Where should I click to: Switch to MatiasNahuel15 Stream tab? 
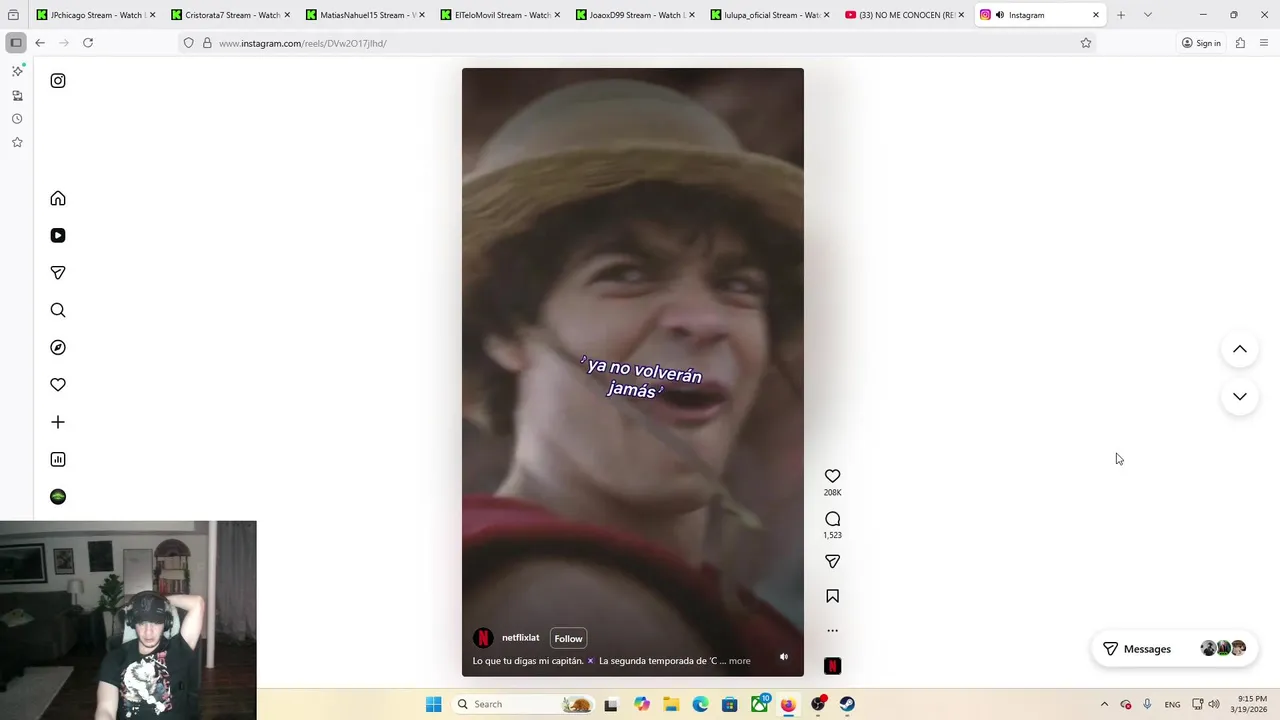365,15
